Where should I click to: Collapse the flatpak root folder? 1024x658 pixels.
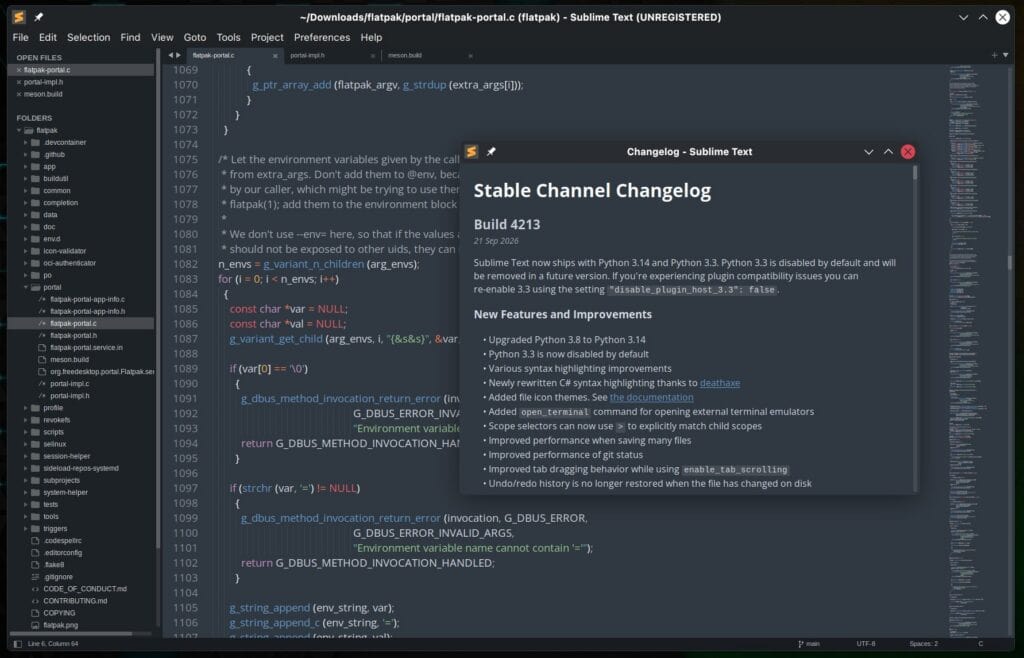click(19, 131)
